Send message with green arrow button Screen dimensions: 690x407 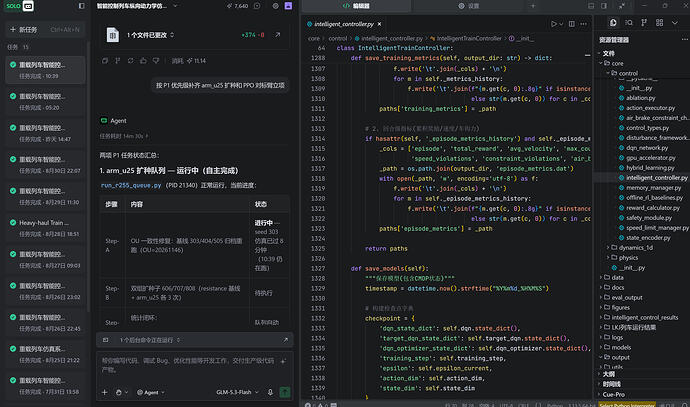point(285,392)
